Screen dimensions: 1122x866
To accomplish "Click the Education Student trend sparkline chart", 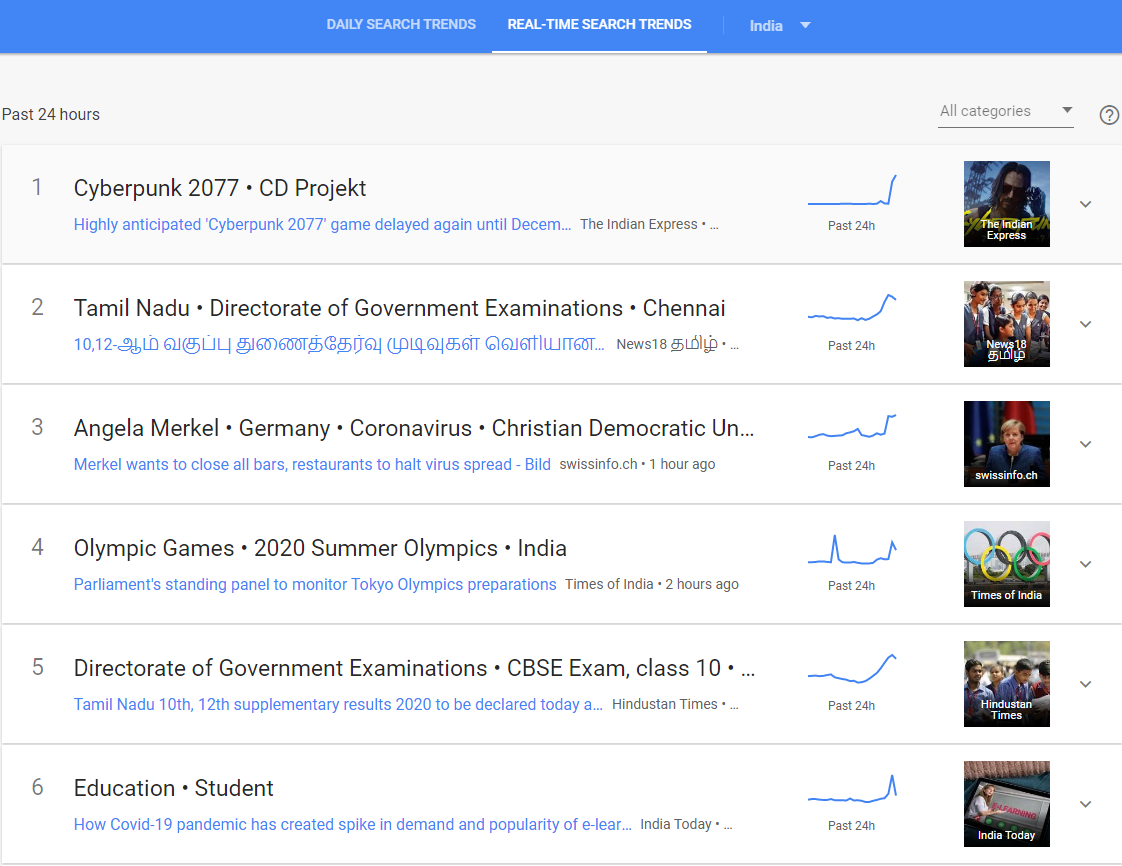I will 852,788.
